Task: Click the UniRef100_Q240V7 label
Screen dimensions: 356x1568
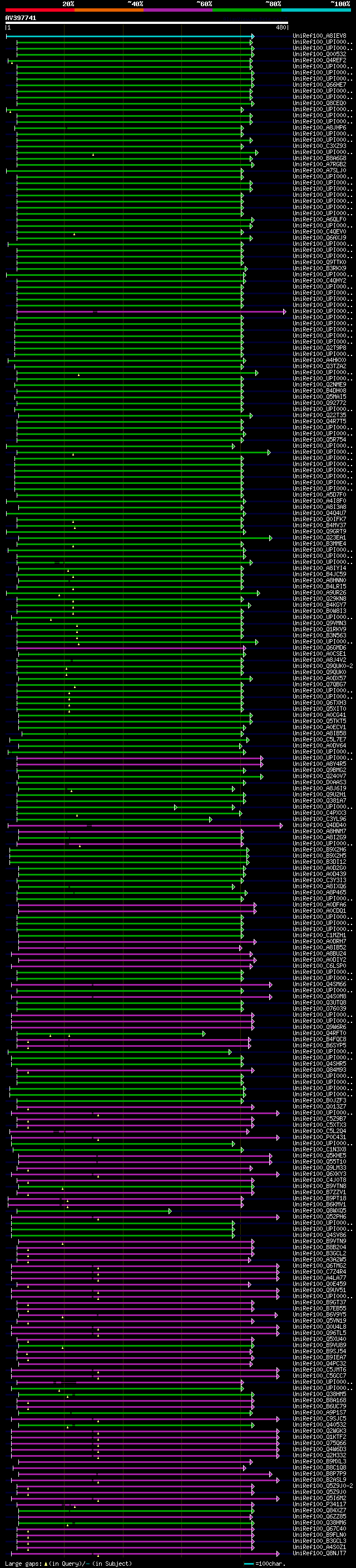Action: [x=319, y=776]
